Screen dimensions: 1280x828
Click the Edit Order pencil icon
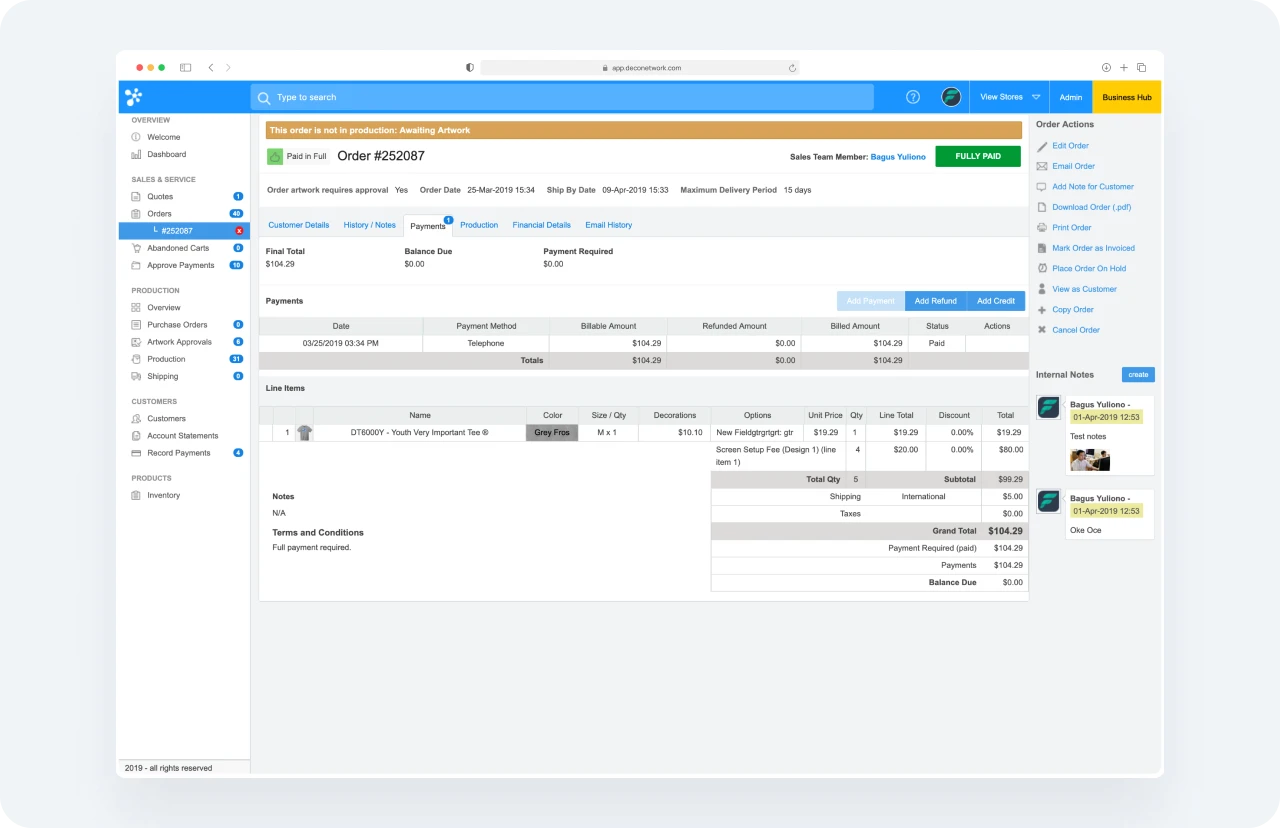tap(1042, 146)
